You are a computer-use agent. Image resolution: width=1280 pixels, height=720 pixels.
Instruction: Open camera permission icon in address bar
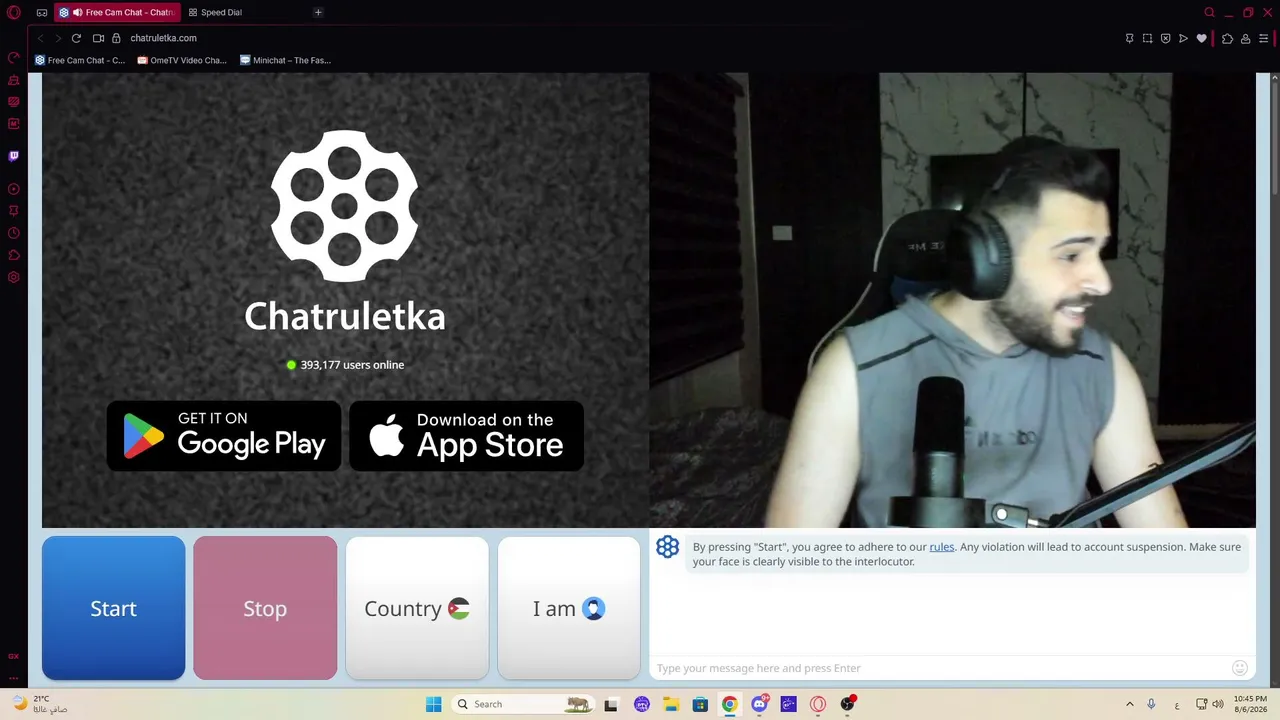[98, 38]
